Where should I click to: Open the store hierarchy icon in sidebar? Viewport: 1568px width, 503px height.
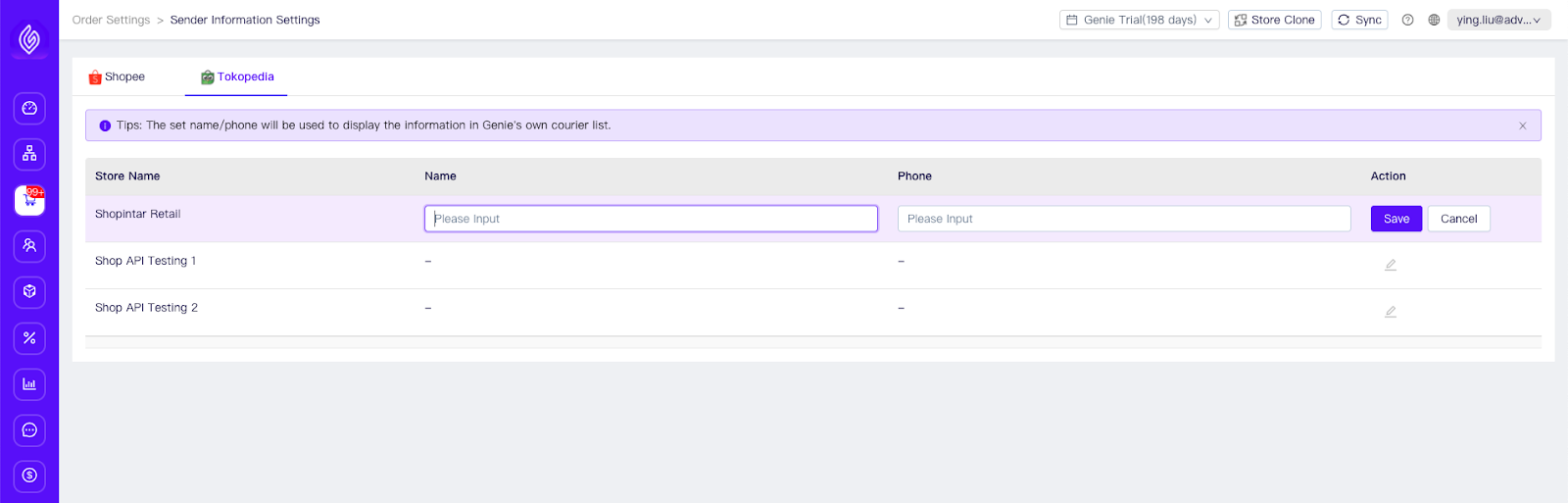pyautogui.click(x=29, y=154)
